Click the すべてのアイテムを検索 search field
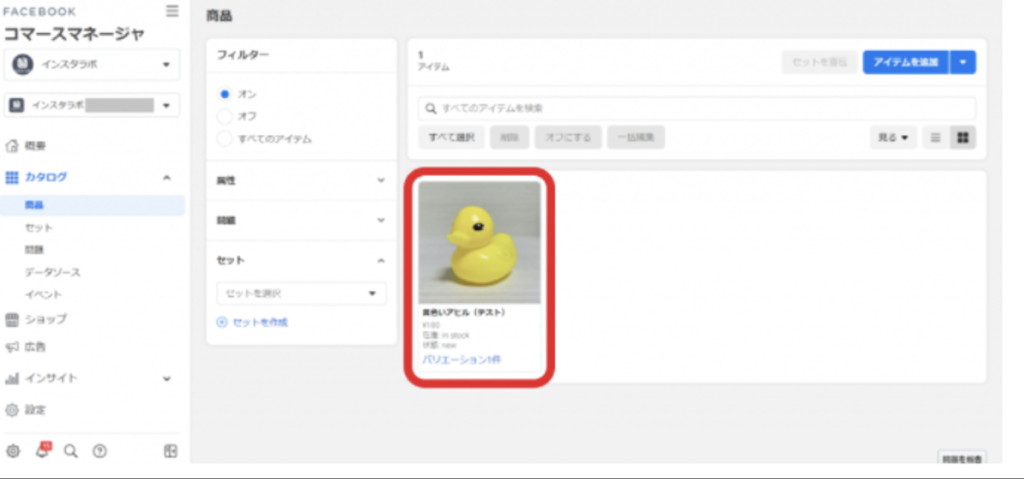The height and width of the screenshot is (479, 1024). click(x=696, y=107)
